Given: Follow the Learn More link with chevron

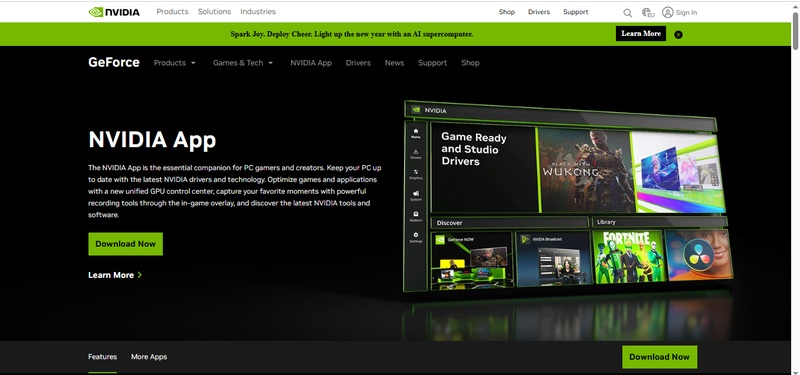Looking at the screenshot, I should pos(115,275).
